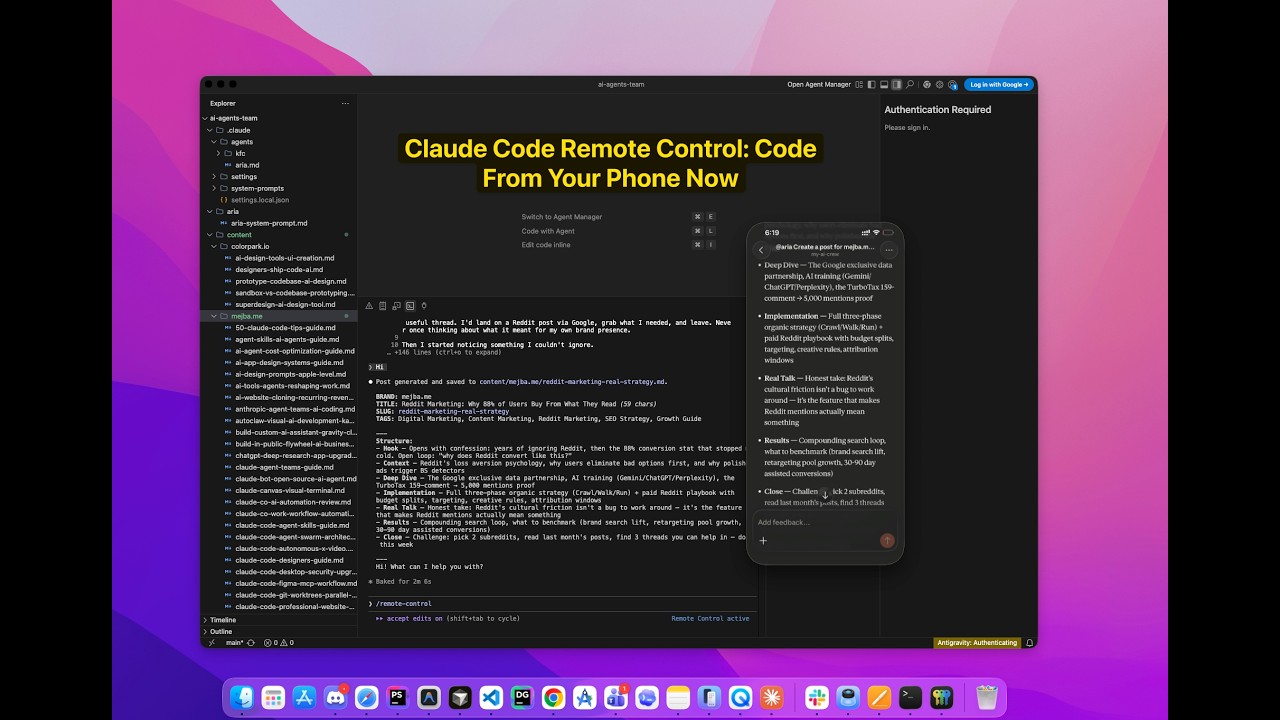Open designers-ship-code-ai.md file
Image resolution: width=1280 pixels, height=720 pixels.
(x=279, y=269)
